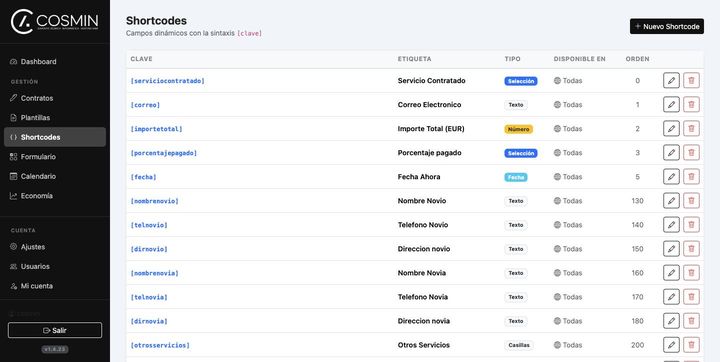
Task: Click the Número type badge
Action: click(518, 129)
